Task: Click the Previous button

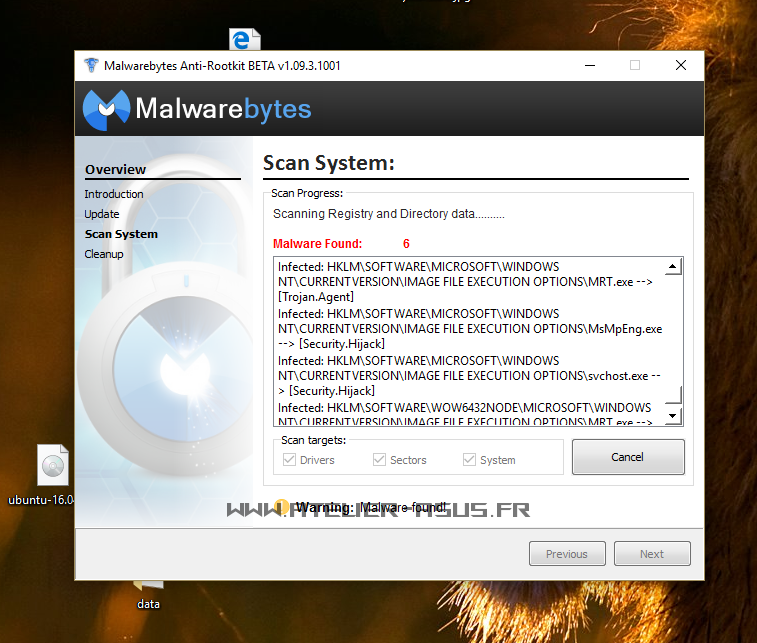Action: (x=566, y=554)
